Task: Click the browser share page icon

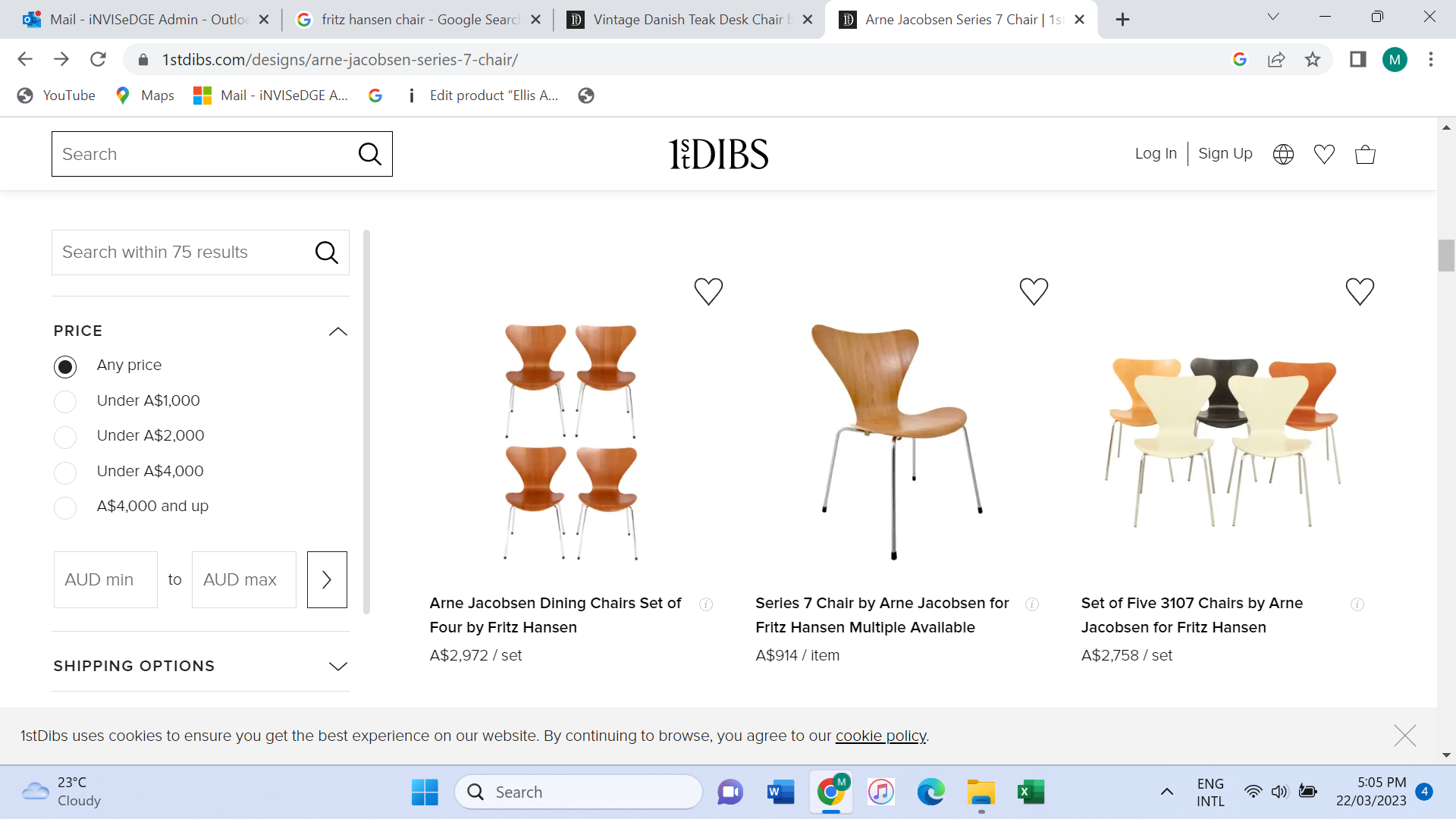Action: [x=1276, y=59]
